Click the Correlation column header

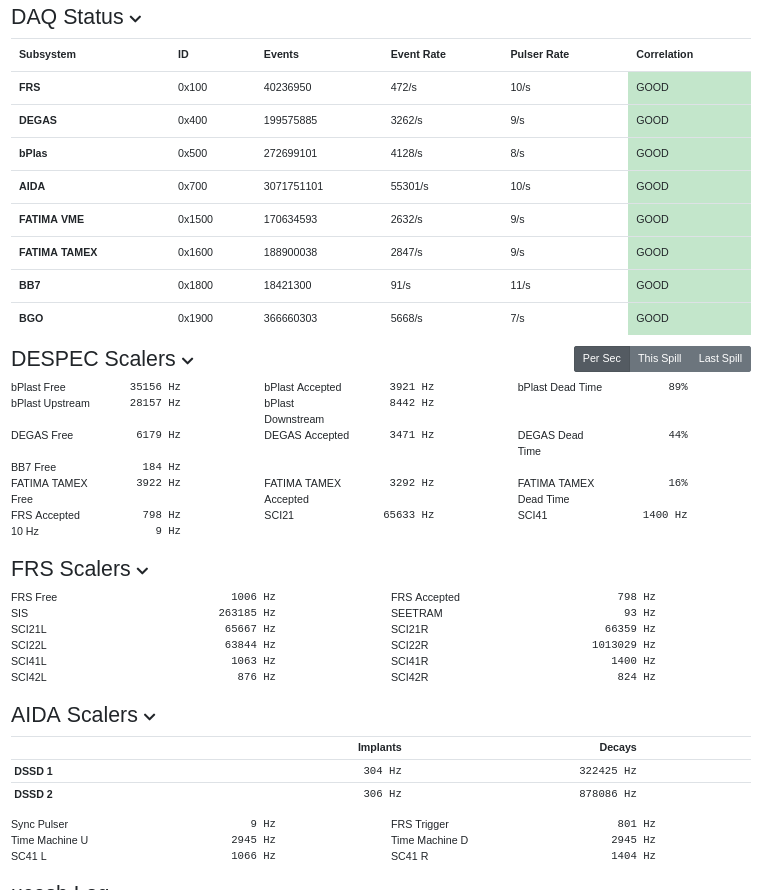pyautogui.click(x=664, y=55)
